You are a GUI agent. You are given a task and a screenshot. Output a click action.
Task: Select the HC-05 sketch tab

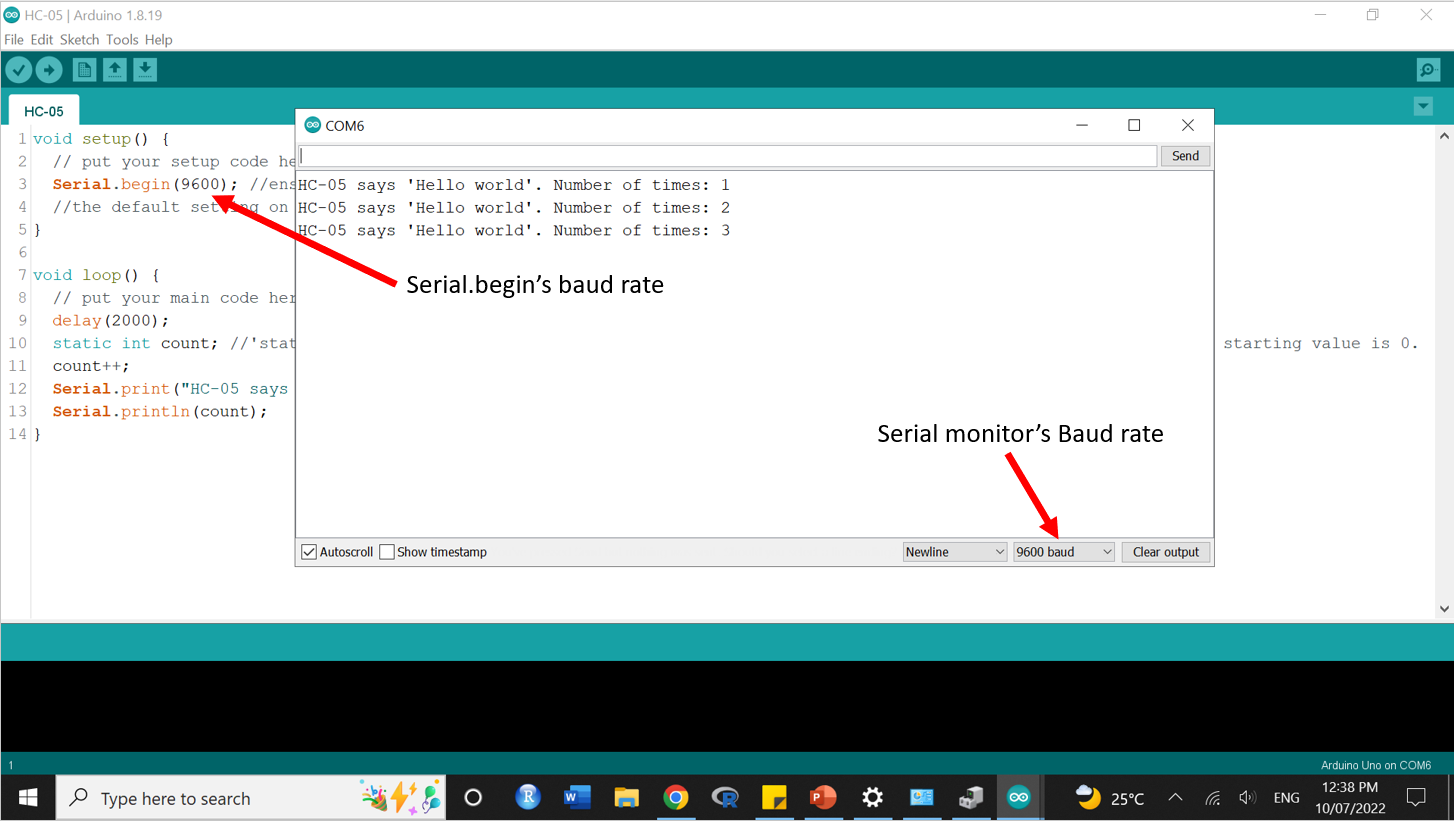(44, 112)
